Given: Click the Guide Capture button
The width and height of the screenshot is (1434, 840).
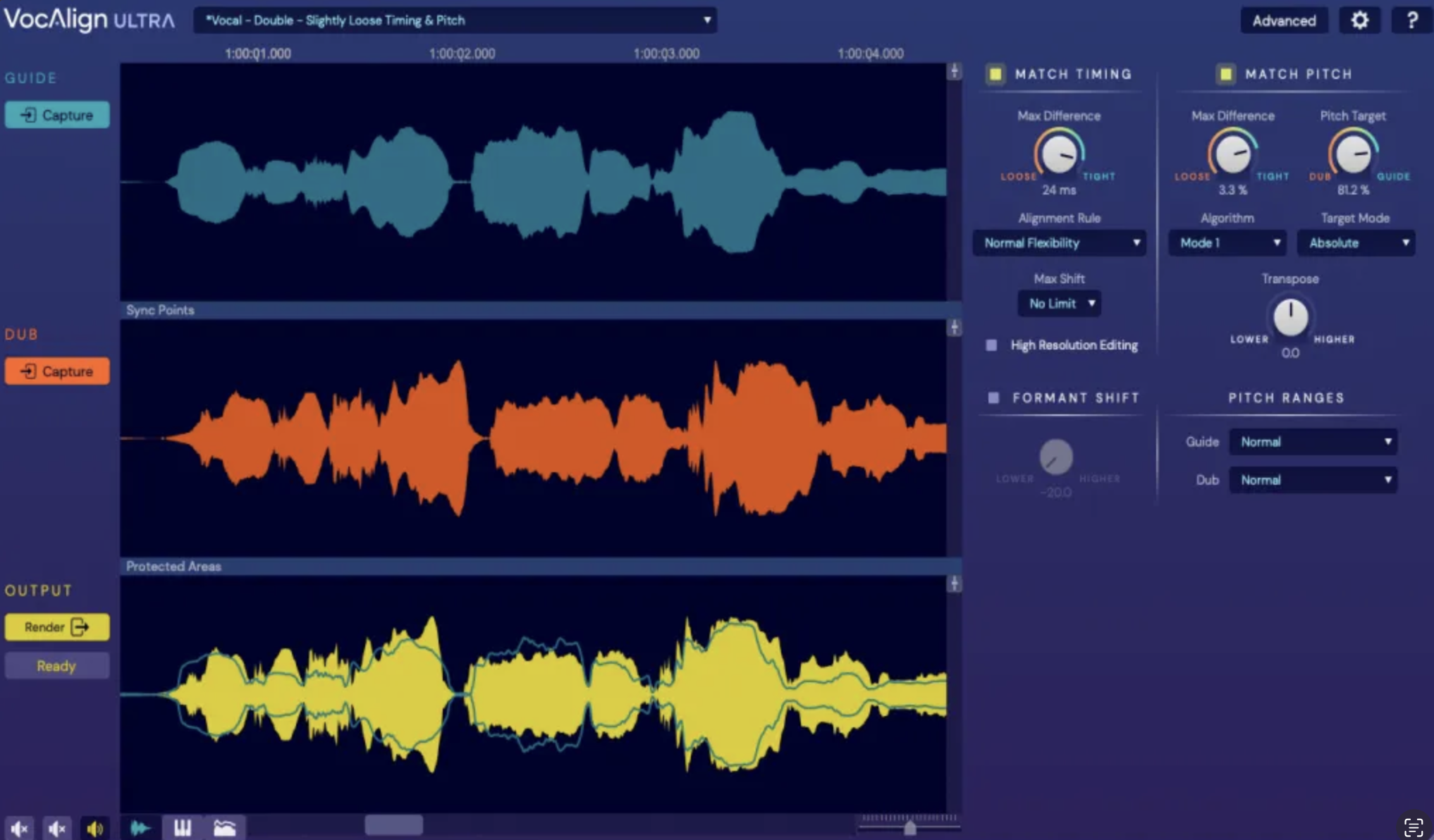Looking at the screenshot, I should coord(57,115).
